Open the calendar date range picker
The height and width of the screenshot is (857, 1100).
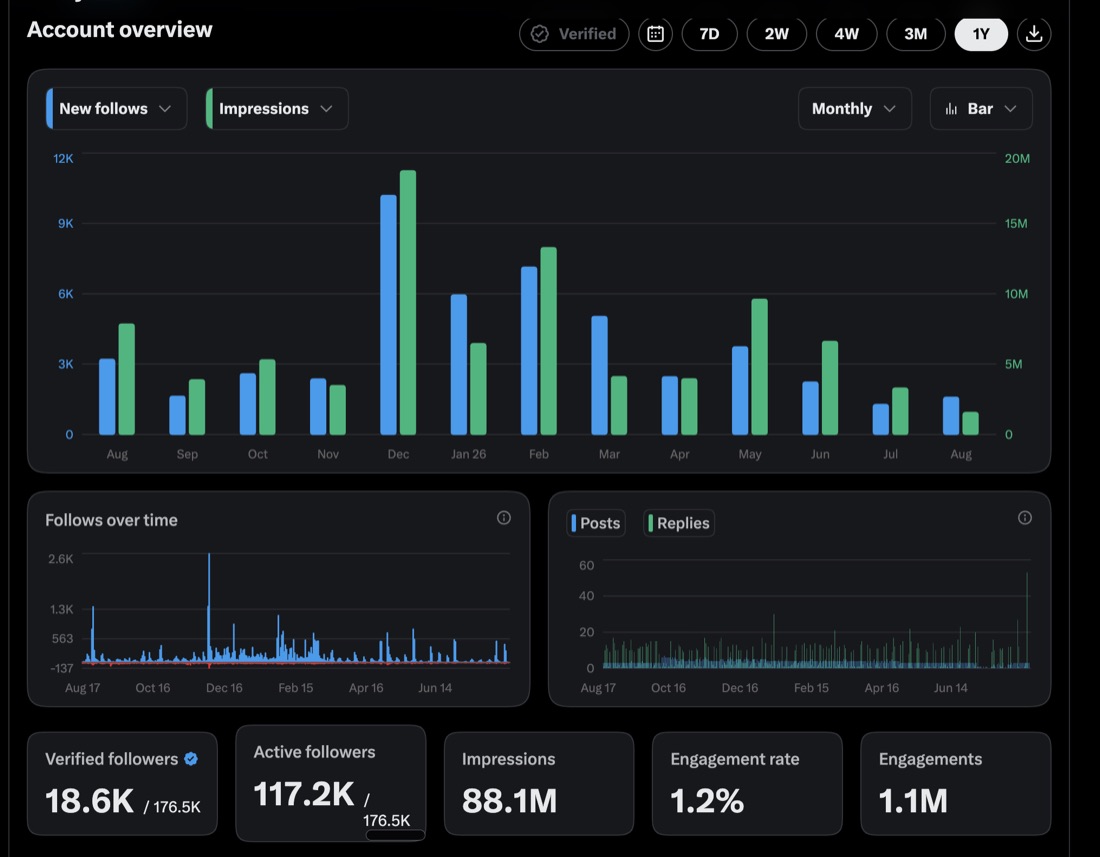click(655, 34)
